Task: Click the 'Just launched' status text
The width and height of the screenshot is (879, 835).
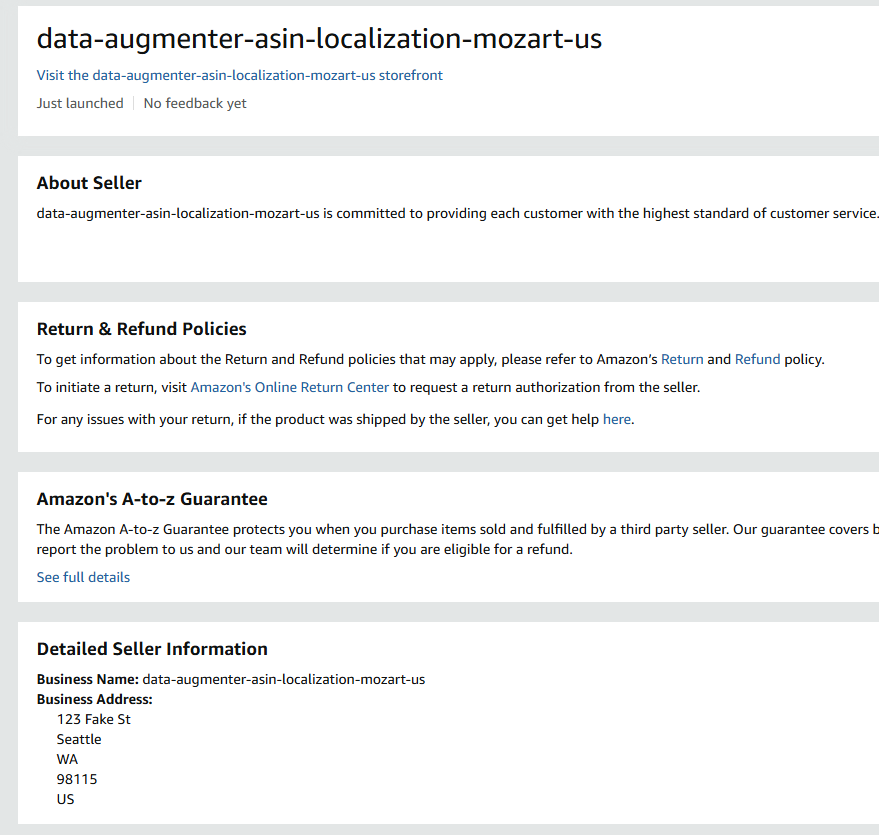Action: tap(80, 103)
